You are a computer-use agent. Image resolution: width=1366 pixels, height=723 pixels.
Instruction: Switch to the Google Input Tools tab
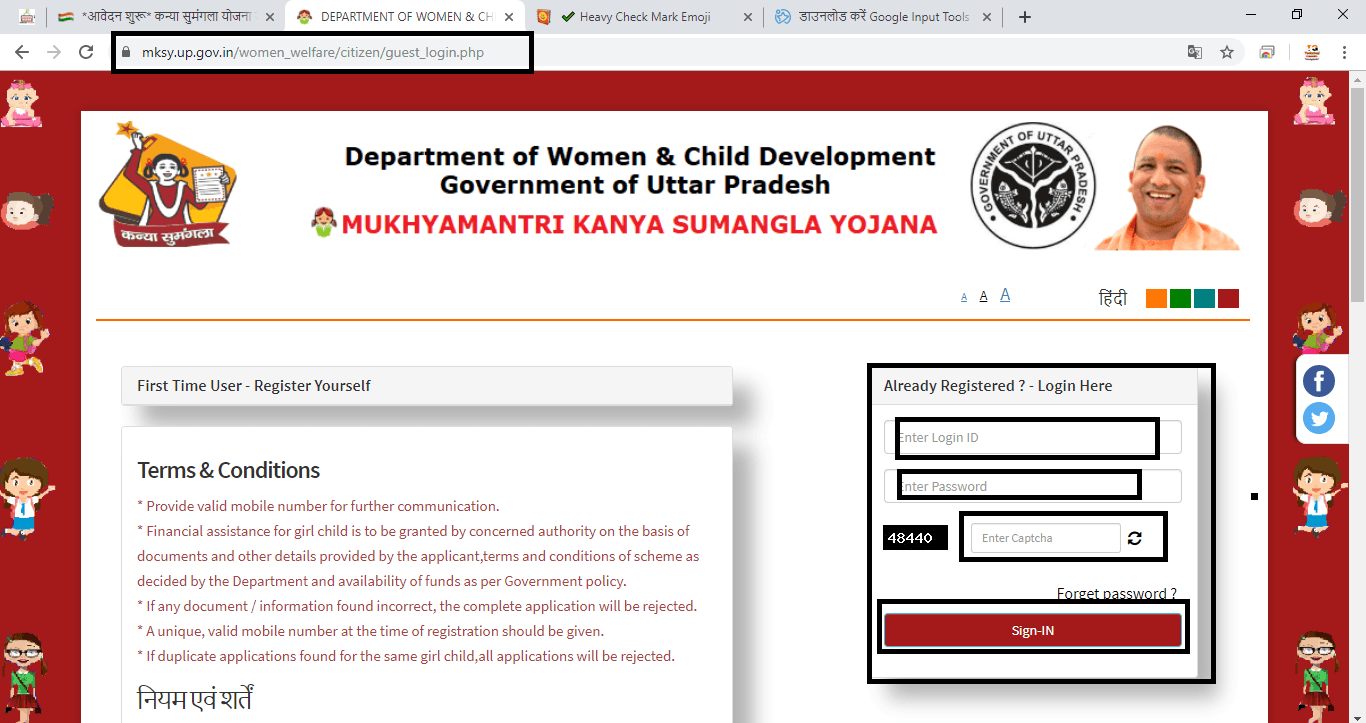point(882,17)
